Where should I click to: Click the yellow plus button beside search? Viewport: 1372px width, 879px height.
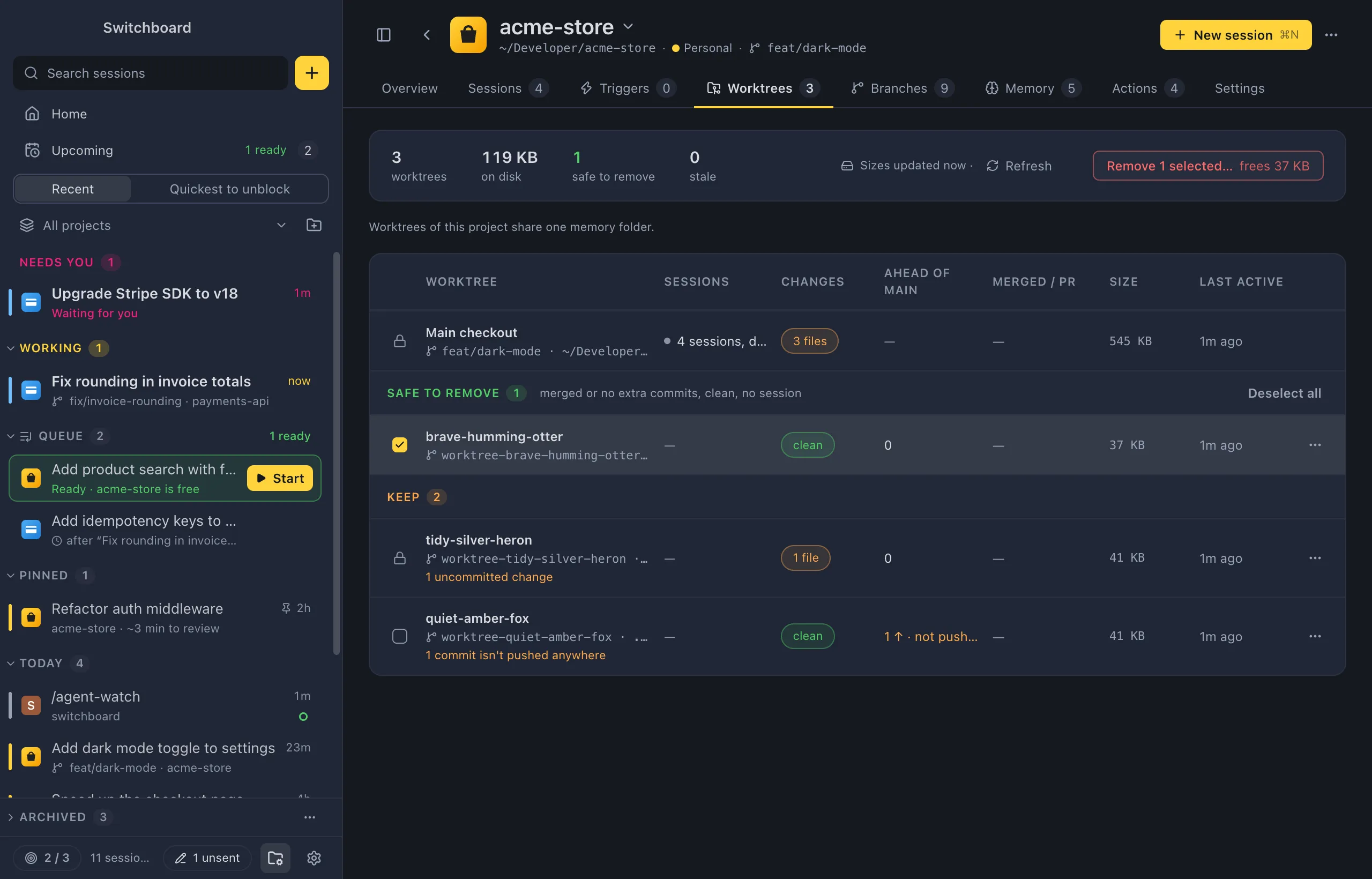[311, 72]
